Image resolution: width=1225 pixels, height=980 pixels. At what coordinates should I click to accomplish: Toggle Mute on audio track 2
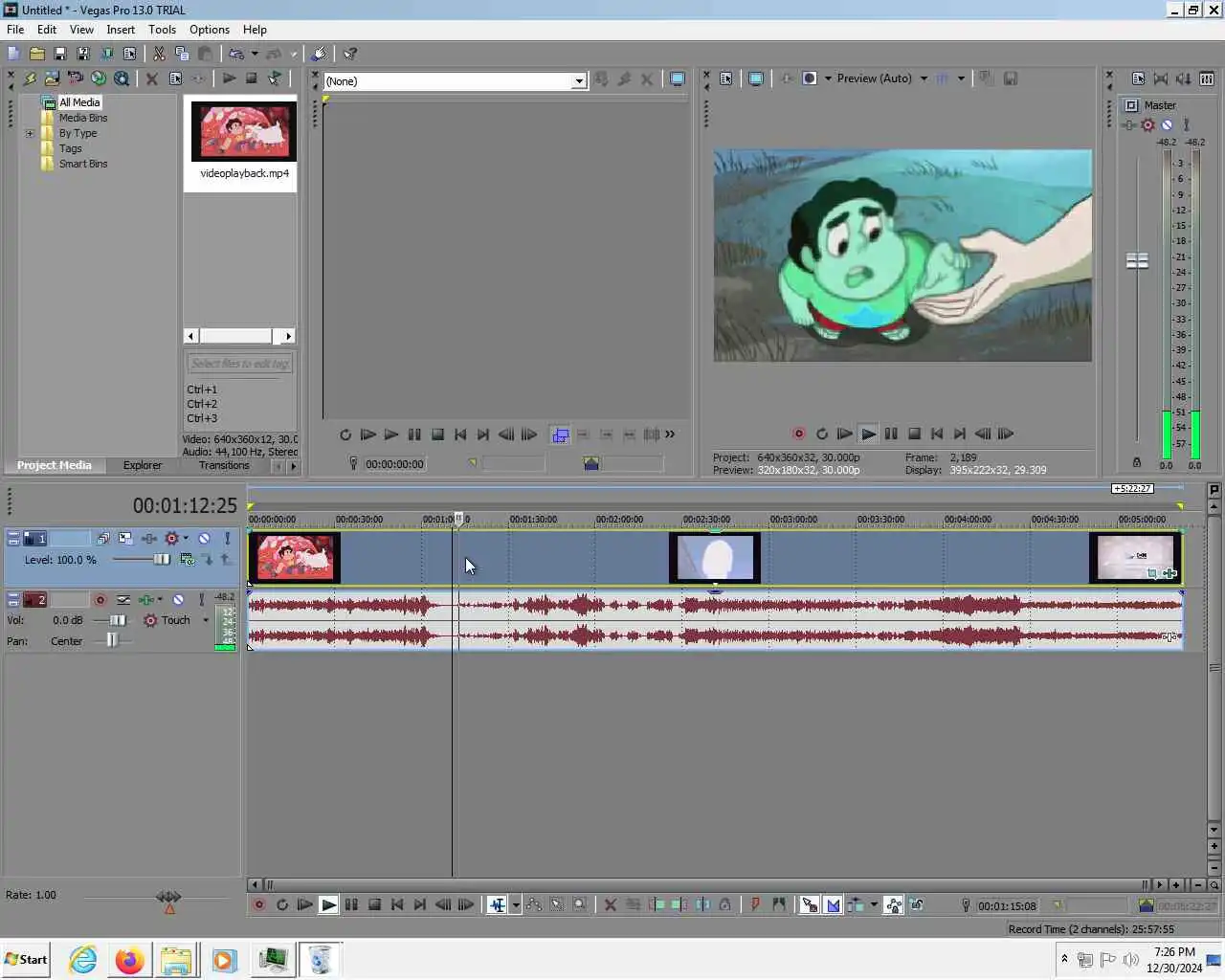(x=178, y=599)
